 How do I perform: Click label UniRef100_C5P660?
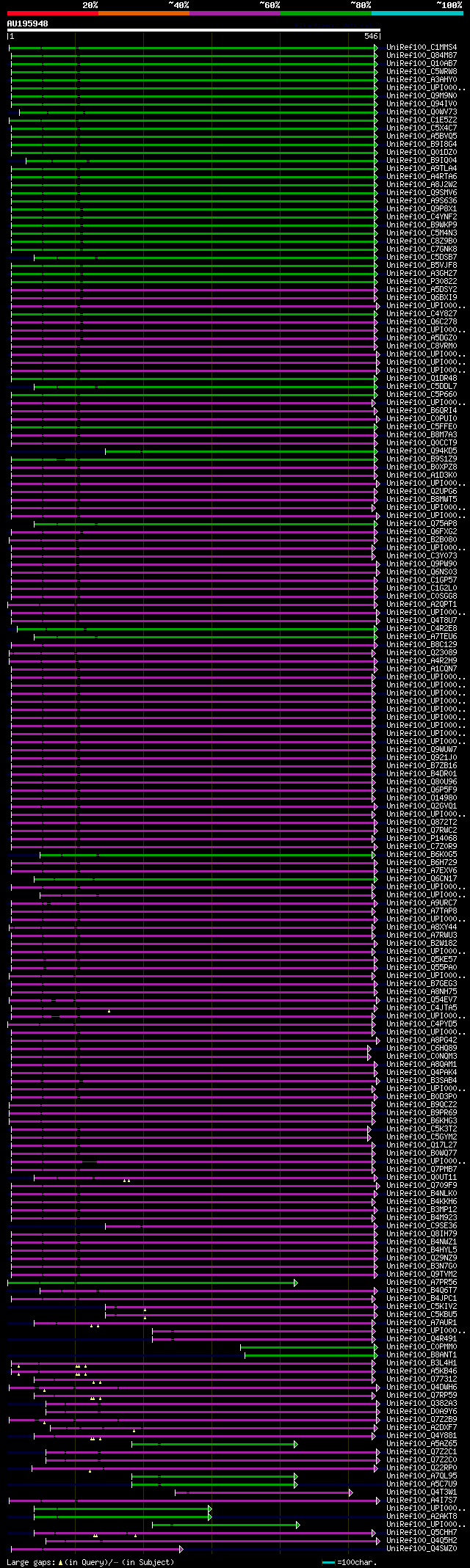pyautogui.click(x=422, y=395)
